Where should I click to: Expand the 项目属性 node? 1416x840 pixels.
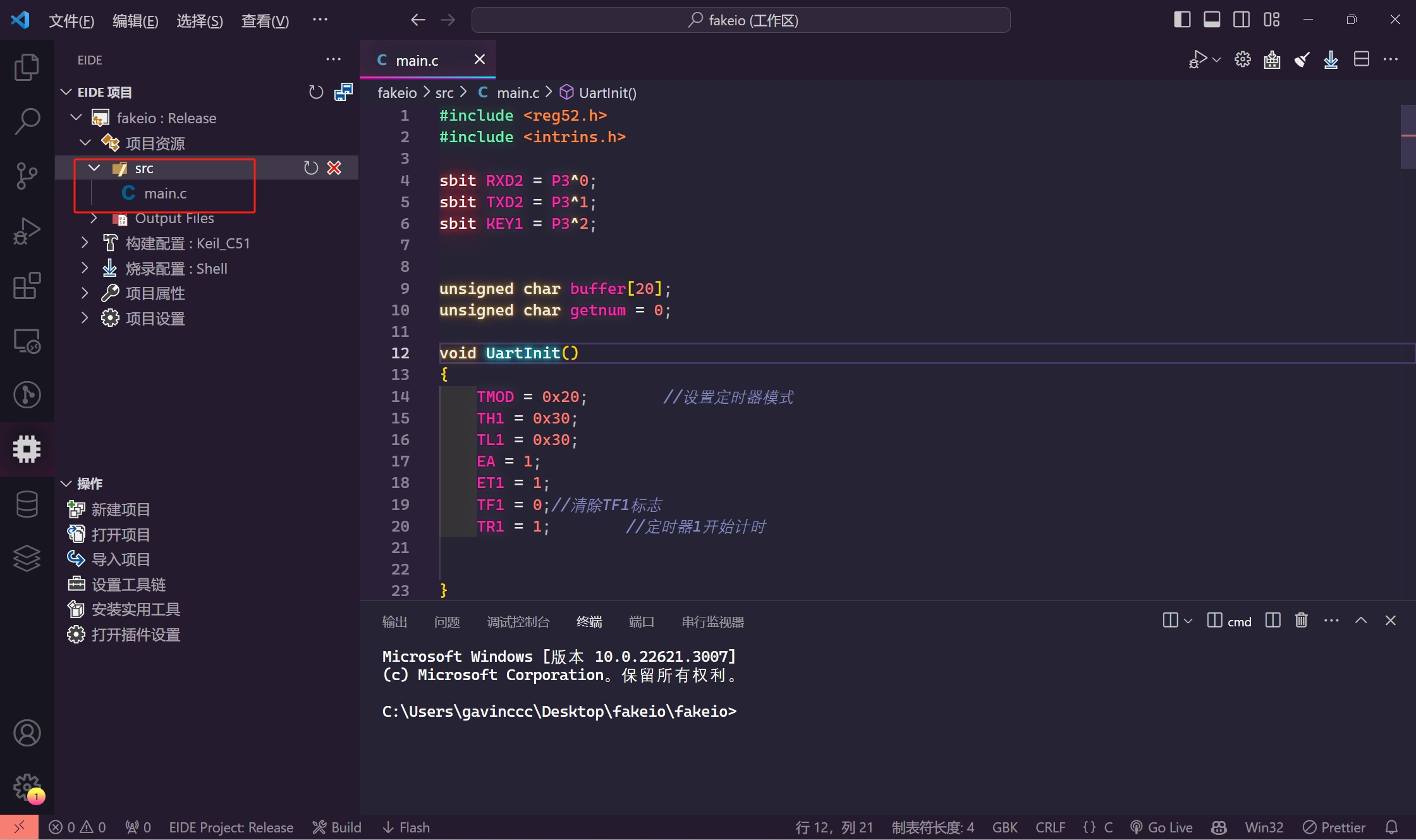[x=85, y=293]
